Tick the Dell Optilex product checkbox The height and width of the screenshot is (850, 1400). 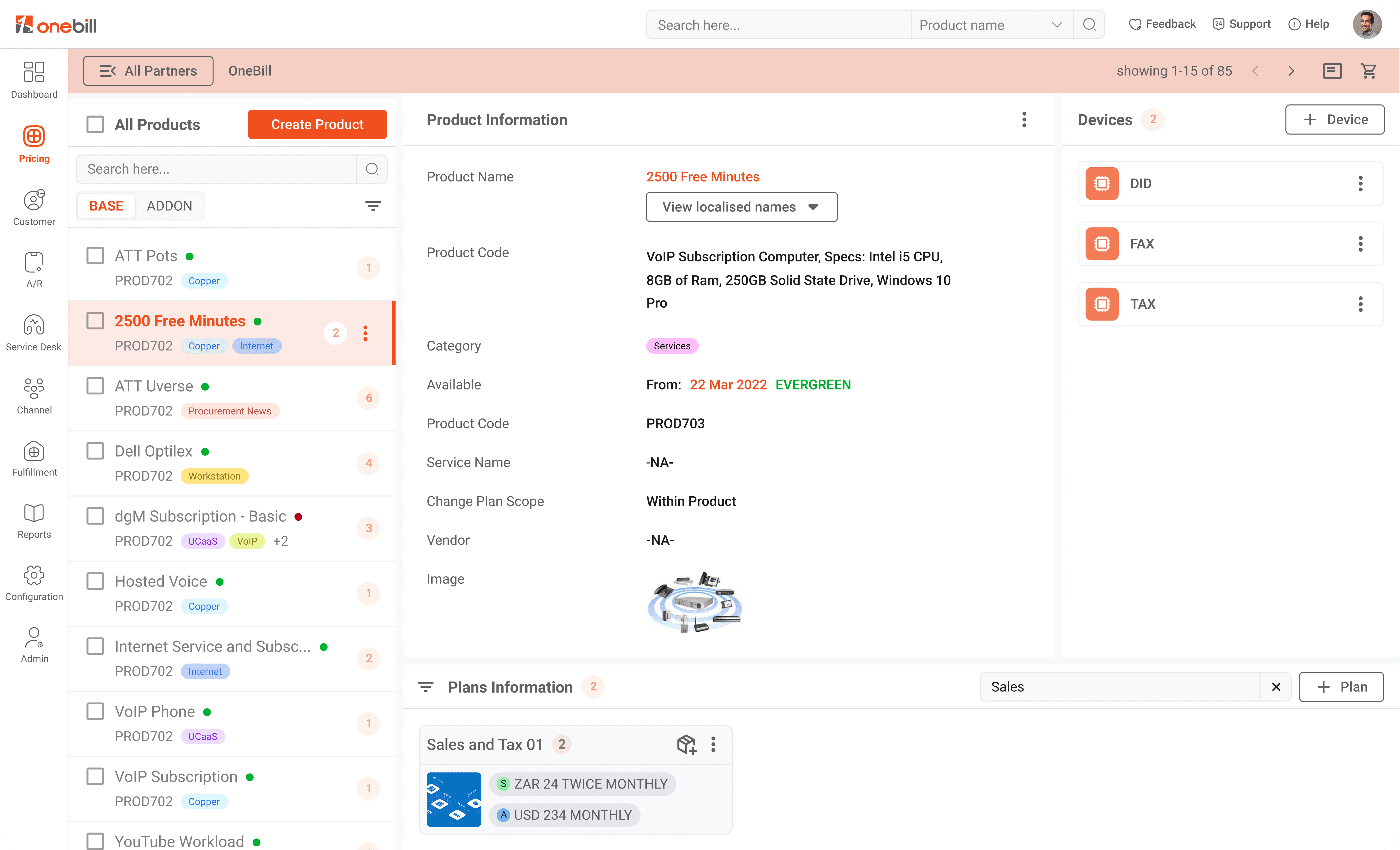pyautogui.click(x=95, y=451)
